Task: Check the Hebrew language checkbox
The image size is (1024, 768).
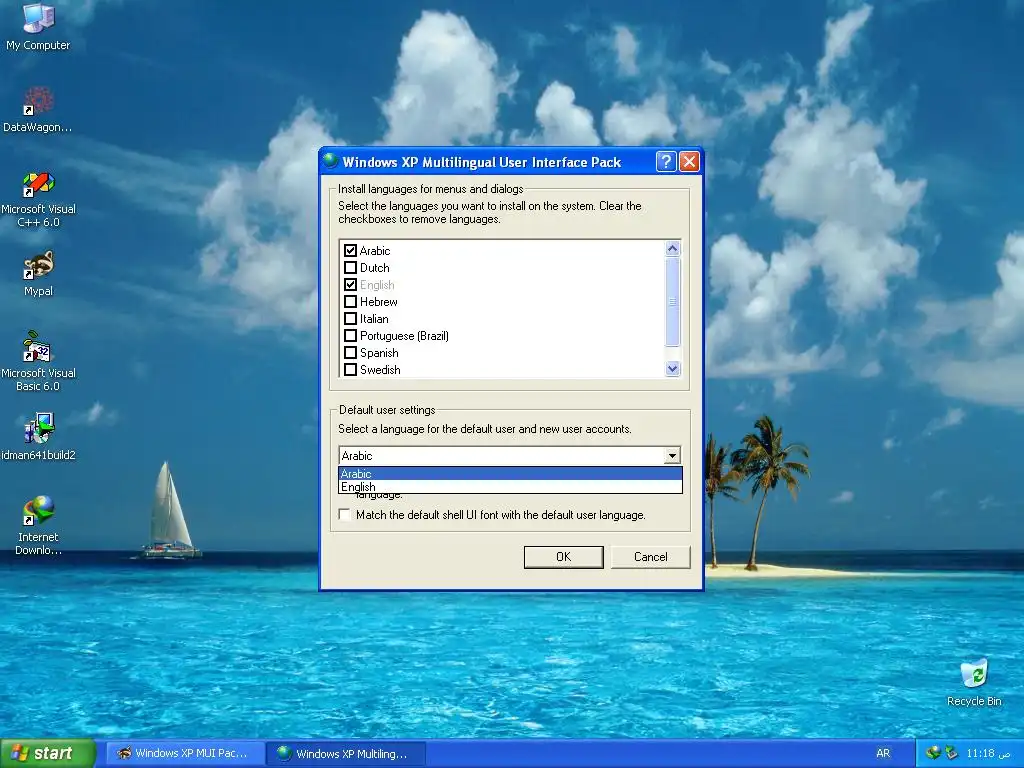Action: (x=350, y=301)
